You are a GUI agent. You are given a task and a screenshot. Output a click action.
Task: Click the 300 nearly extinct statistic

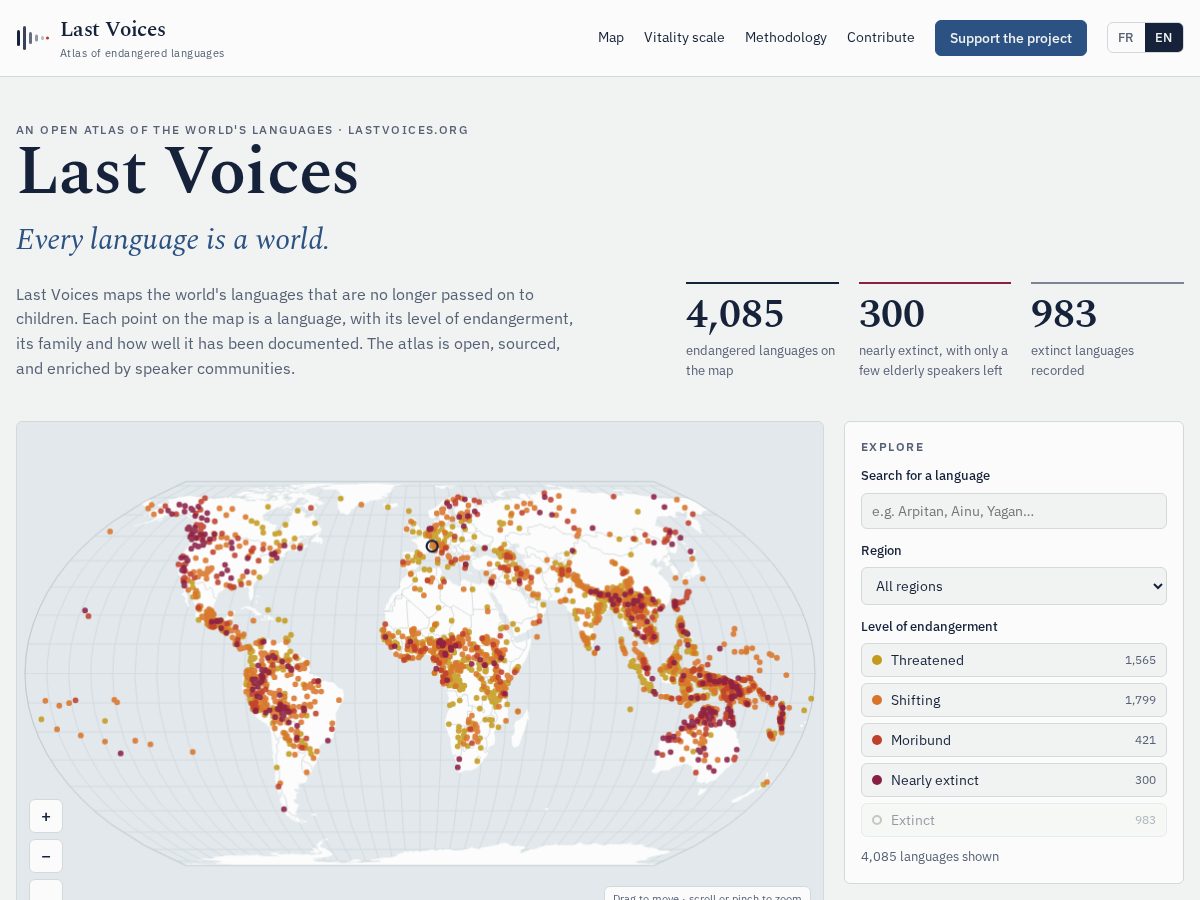click(935, 332)
